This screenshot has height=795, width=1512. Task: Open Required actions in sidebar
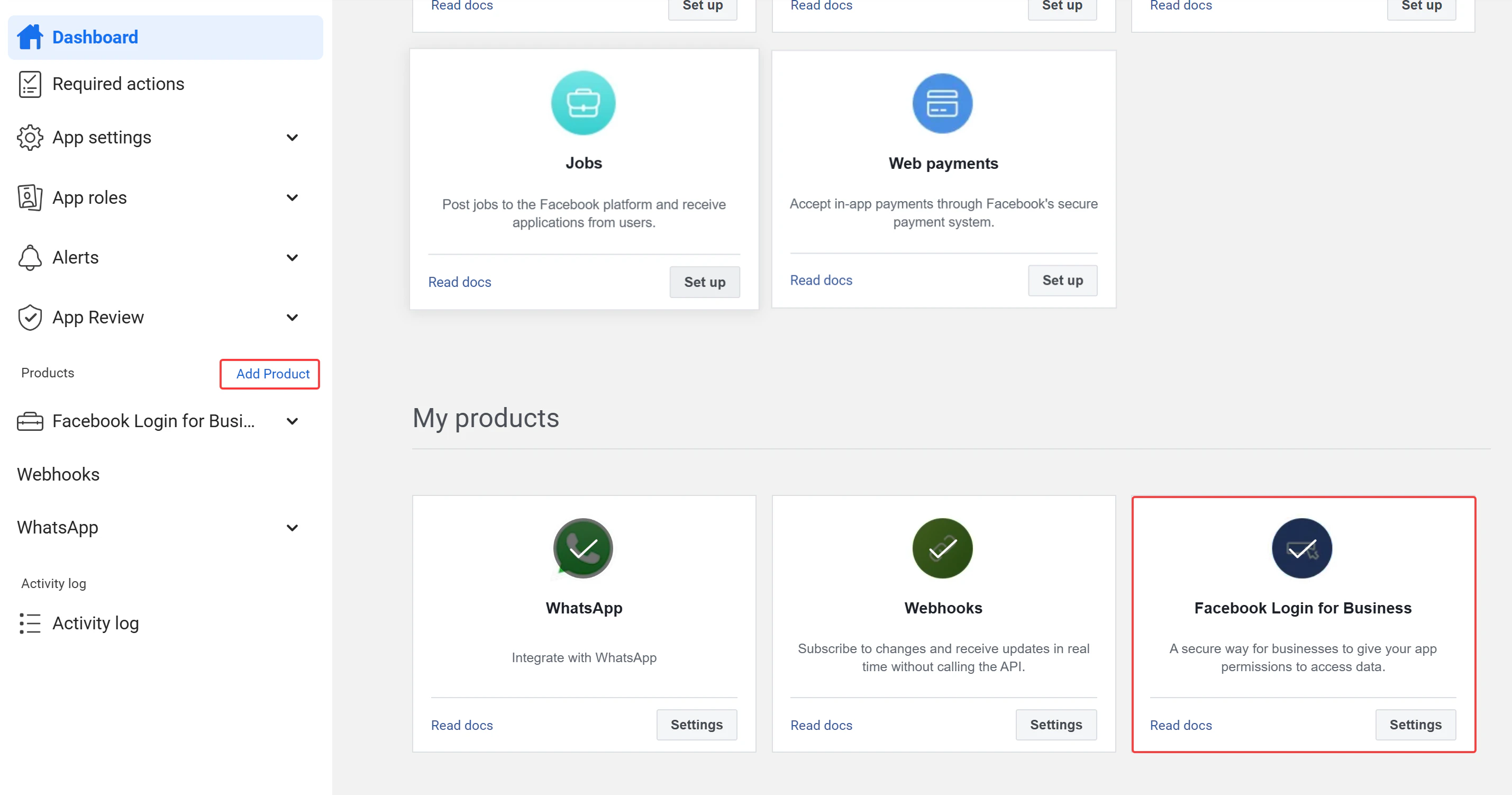click(118, 84)
